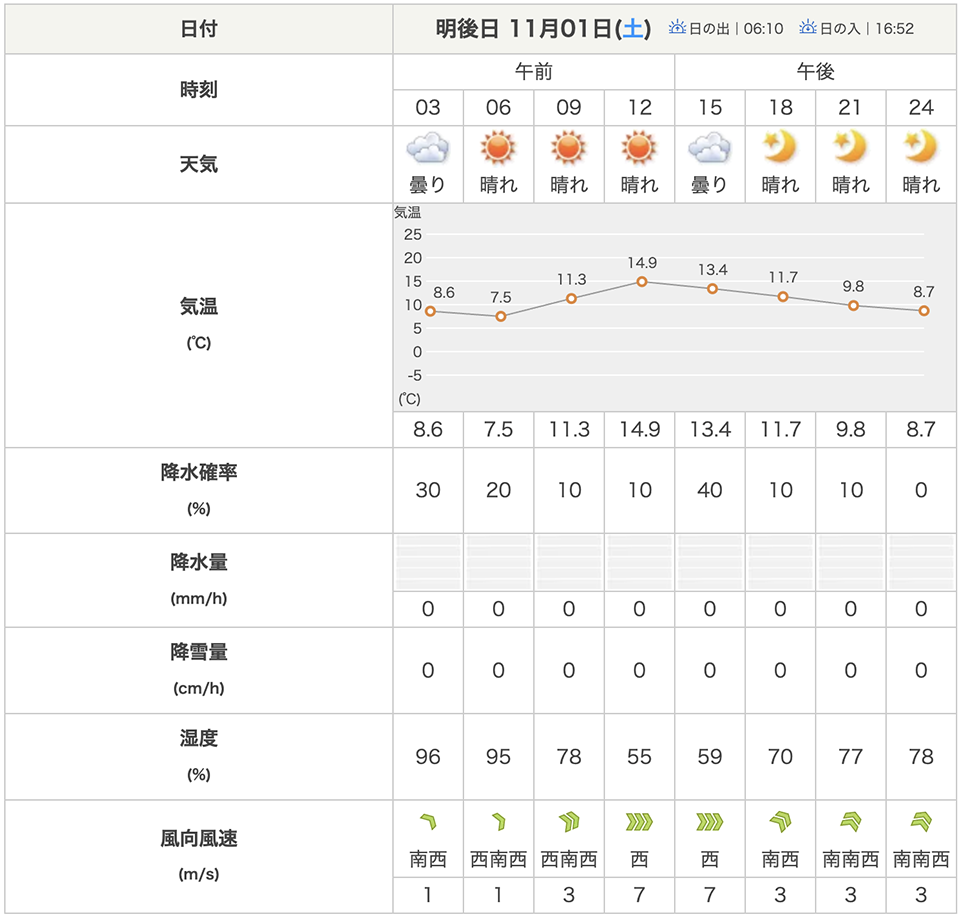Click the sunset icon next to 日の入
960x916 pixels.
(808, 28)
